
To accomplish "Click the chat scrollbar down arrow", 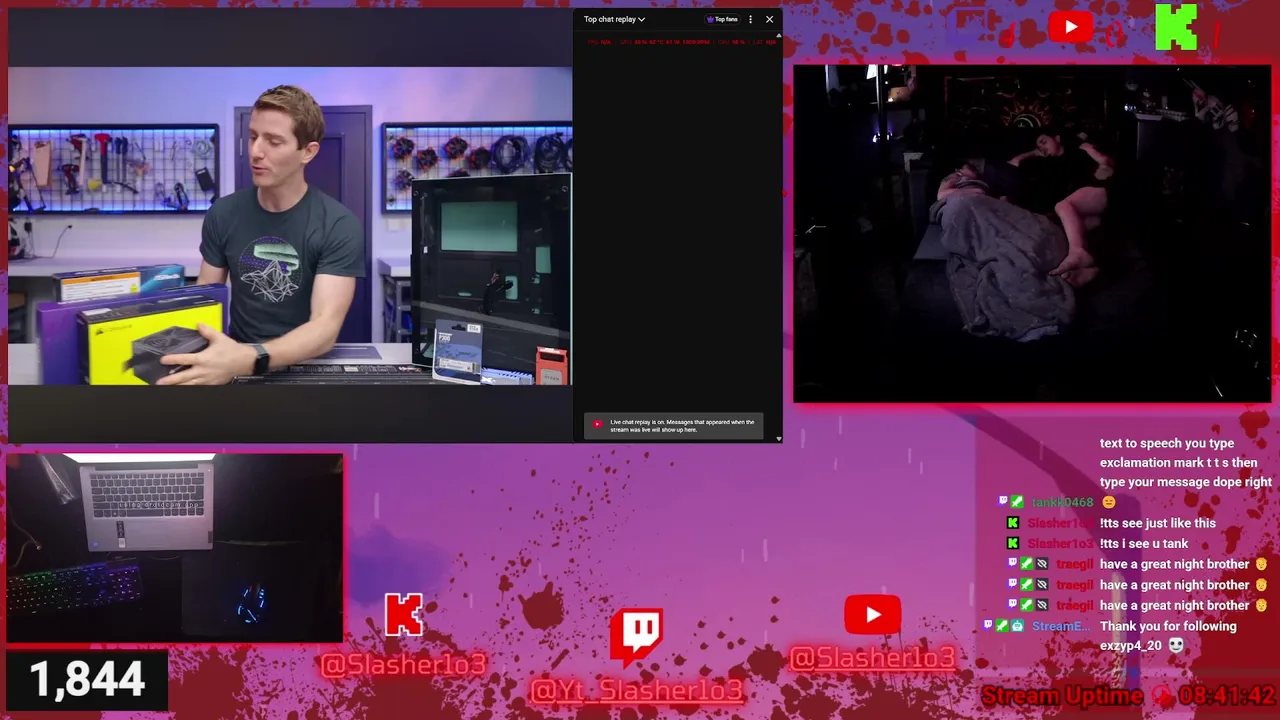I will tap(779, 438).
